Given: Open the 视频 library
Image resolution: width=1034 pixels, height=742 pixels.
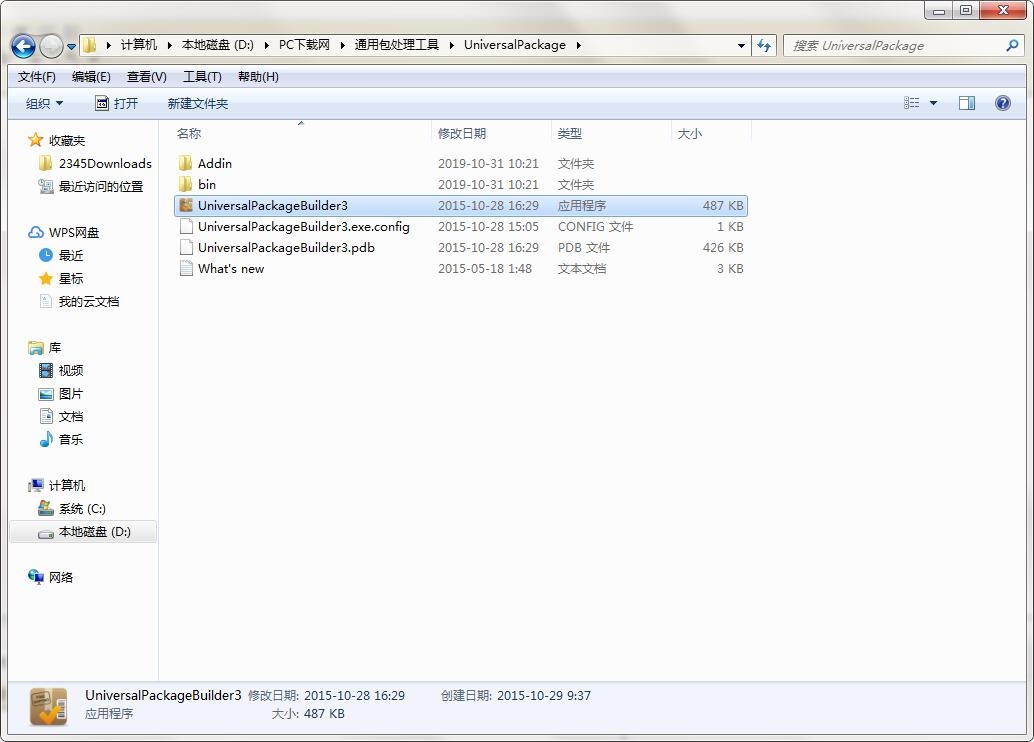Looking at the screenshot, I should coord(61,371).
